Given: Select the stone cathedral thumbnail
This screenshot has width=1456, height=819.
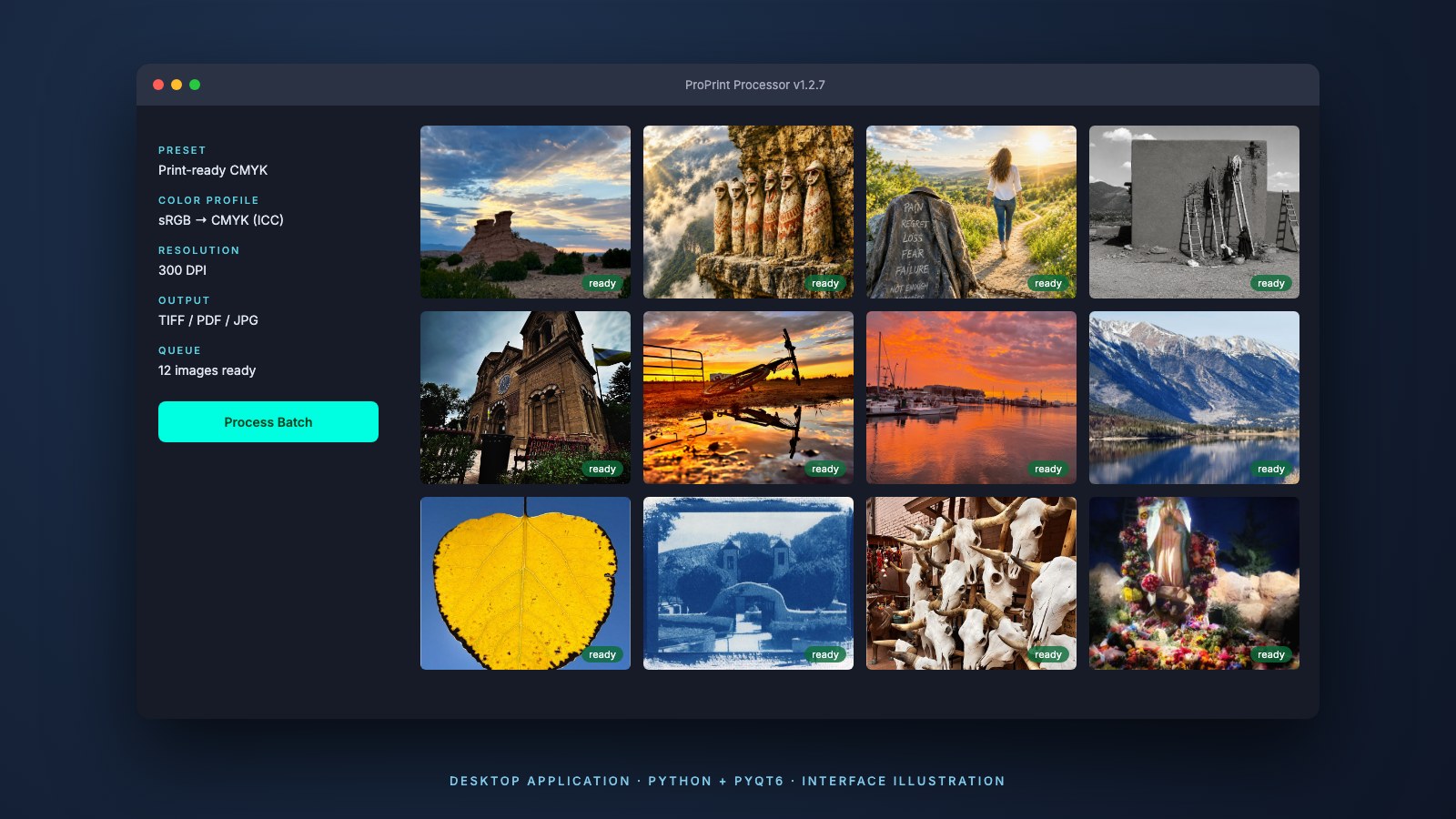Looking at the screenshot, I should pyautogui.click(x=525, y=398).
